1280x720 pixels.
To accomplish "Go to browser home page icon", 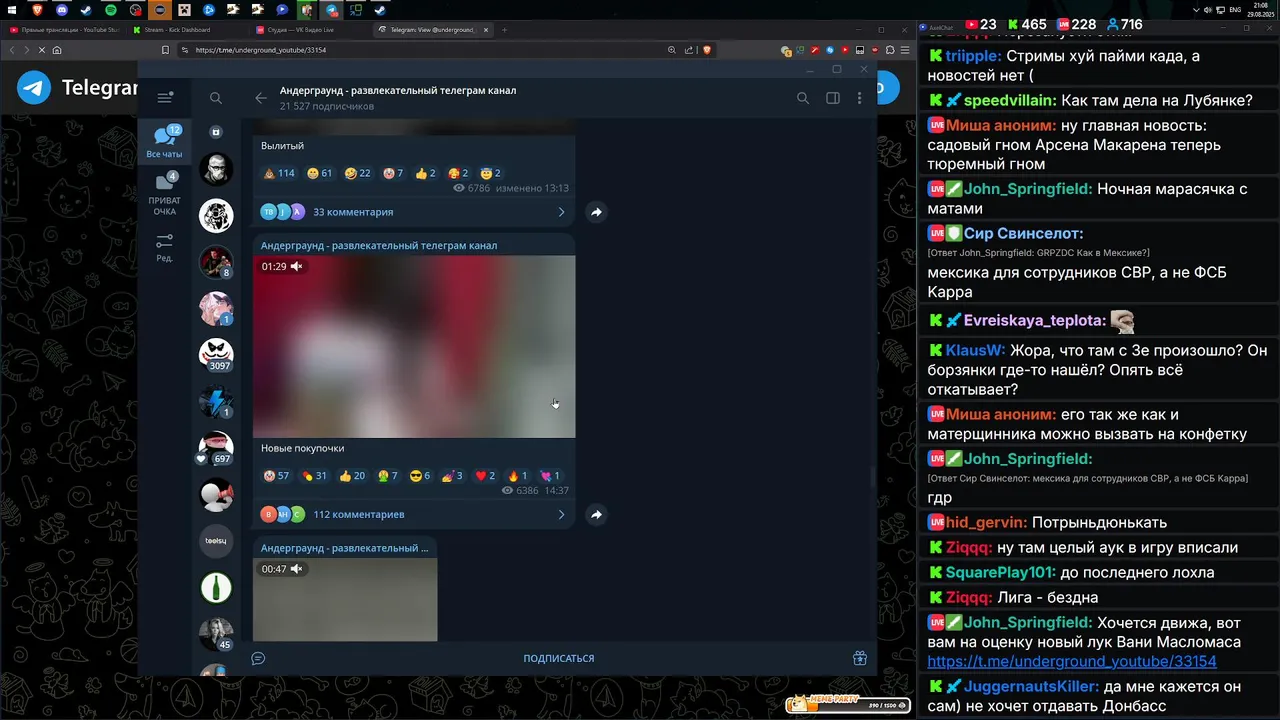I will coord(57,50).
